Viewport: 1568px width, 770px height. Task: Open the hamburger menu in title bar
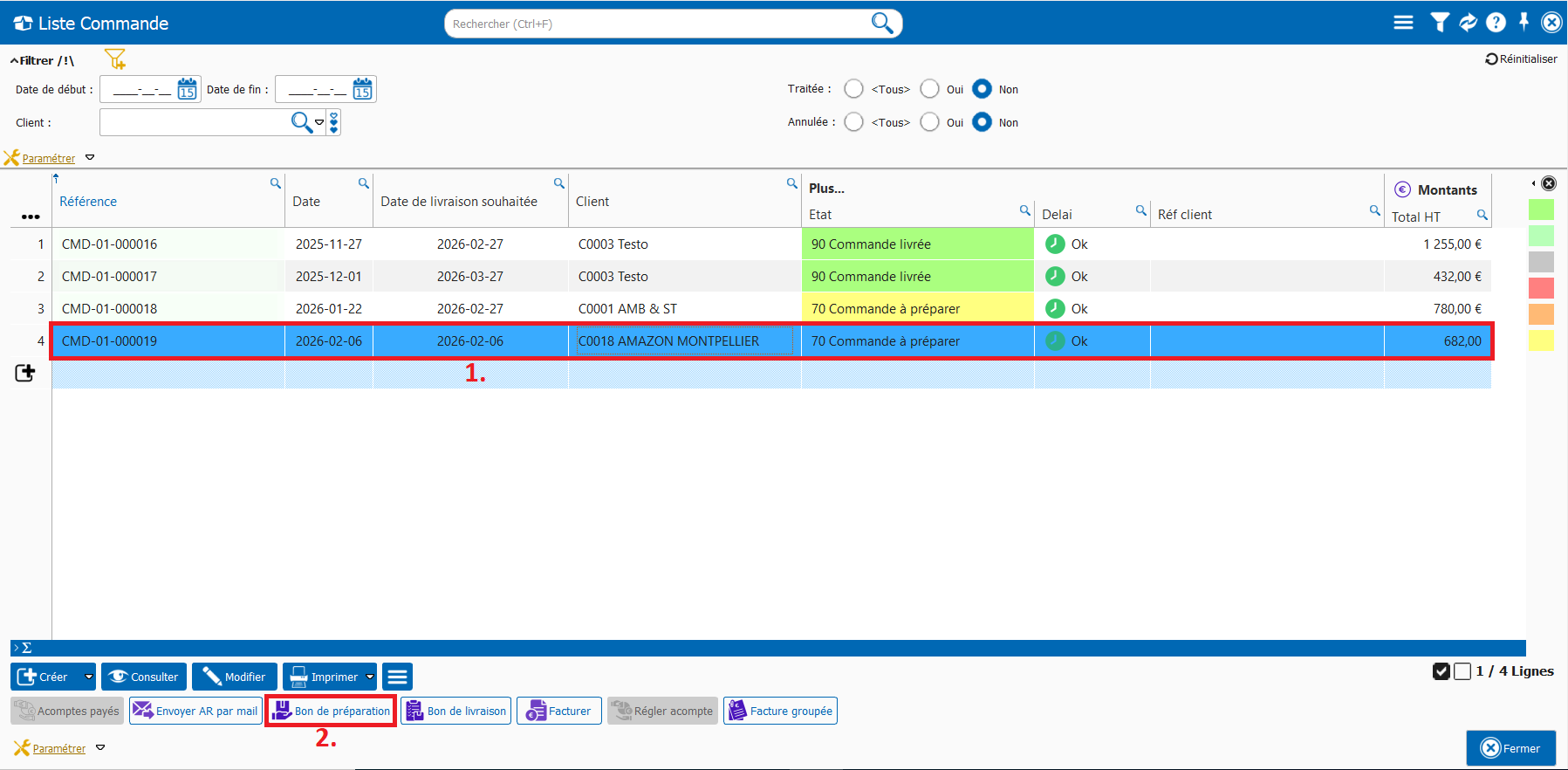pos(1403,23)
